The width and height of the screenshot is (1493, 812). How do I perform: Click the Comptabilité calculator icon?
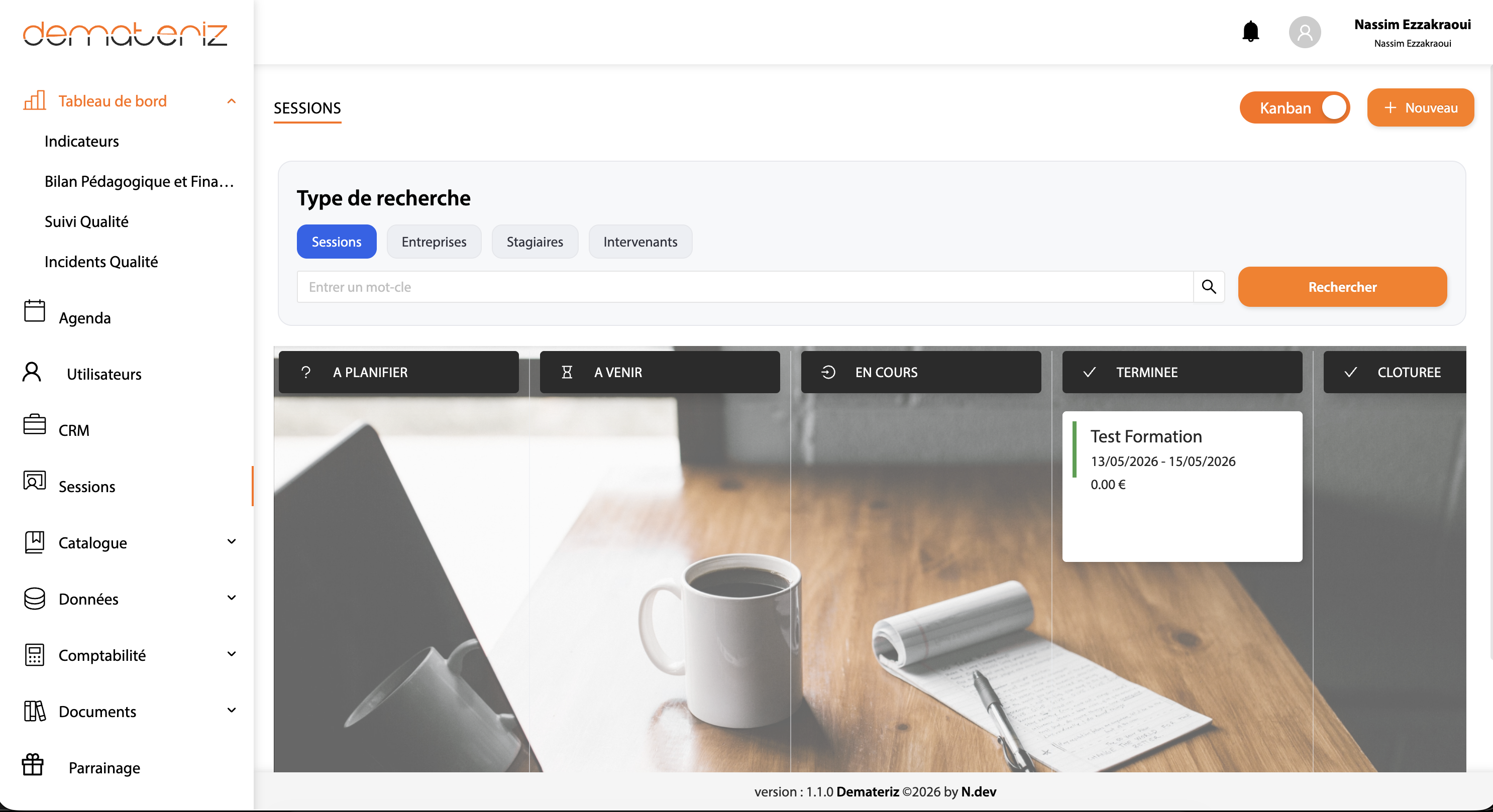coord(34,654)
